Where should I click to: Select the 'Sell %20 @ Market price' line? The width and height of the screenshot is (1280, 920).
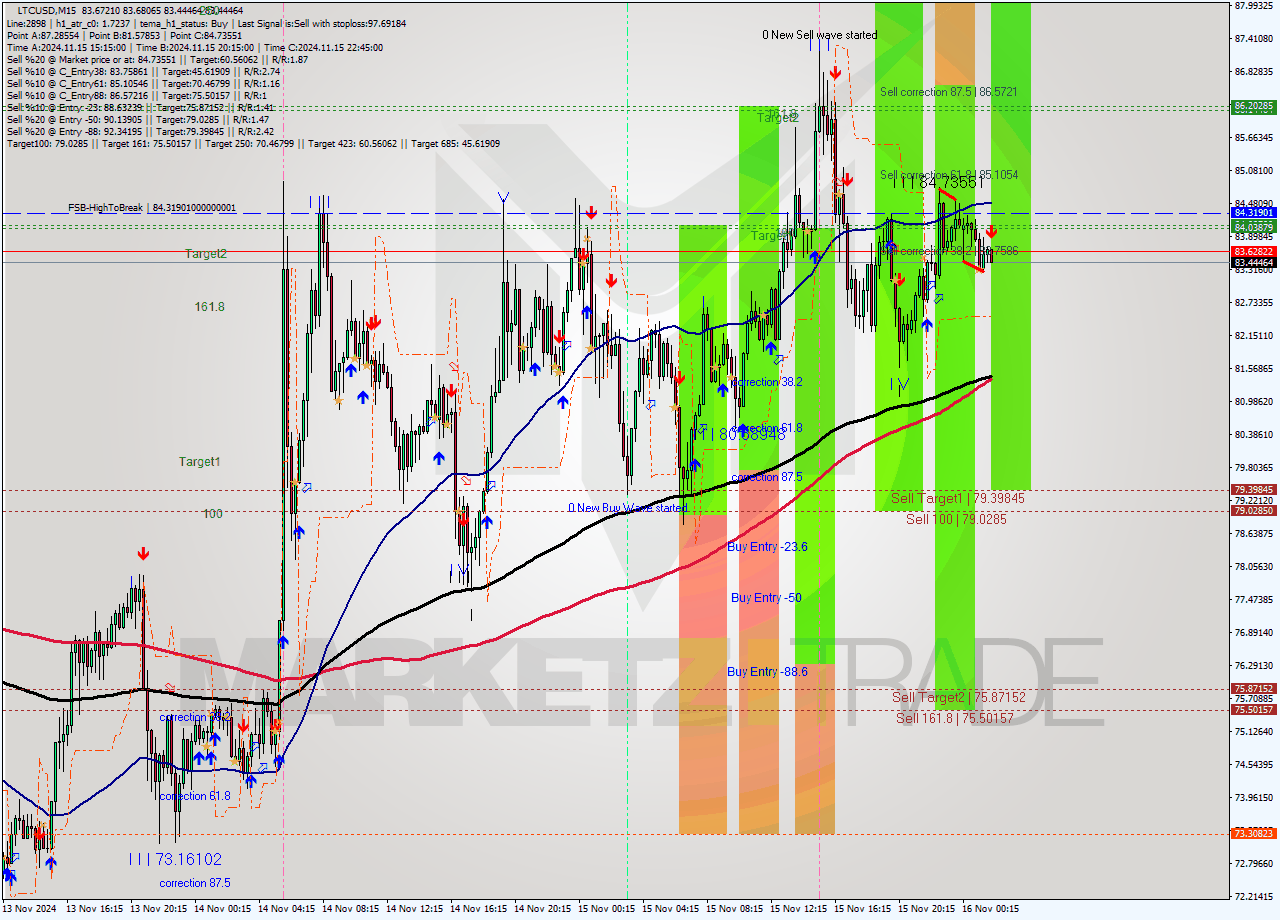pyautogui.click(x=157, y=59)
